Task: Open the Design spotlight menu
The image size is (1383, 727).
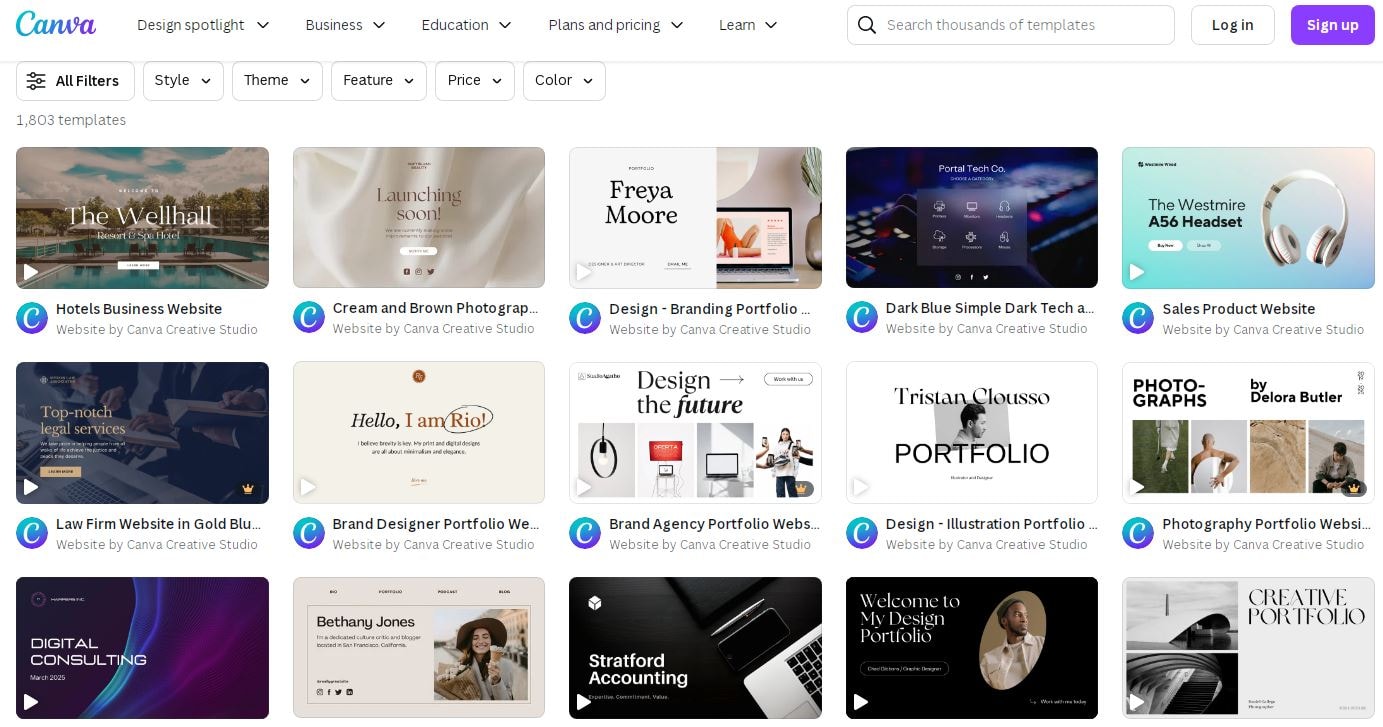Action: tap(203, 24)
